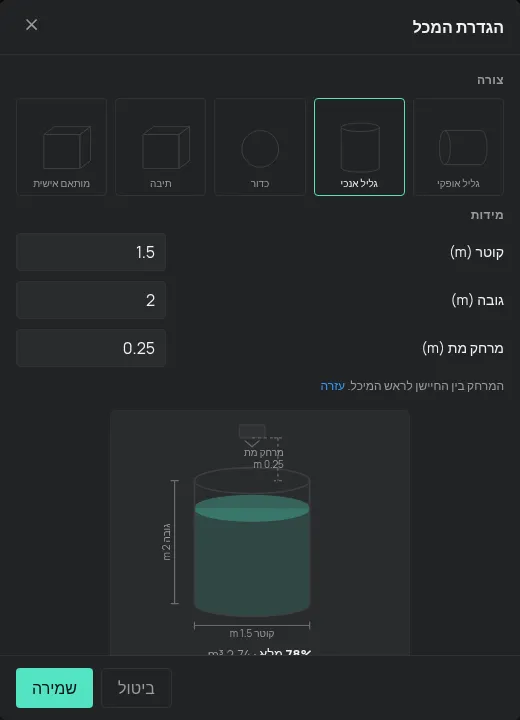Screen dimensions: 520x720
Task: Cancel the dialog (ביטול)
Action: 136,688
